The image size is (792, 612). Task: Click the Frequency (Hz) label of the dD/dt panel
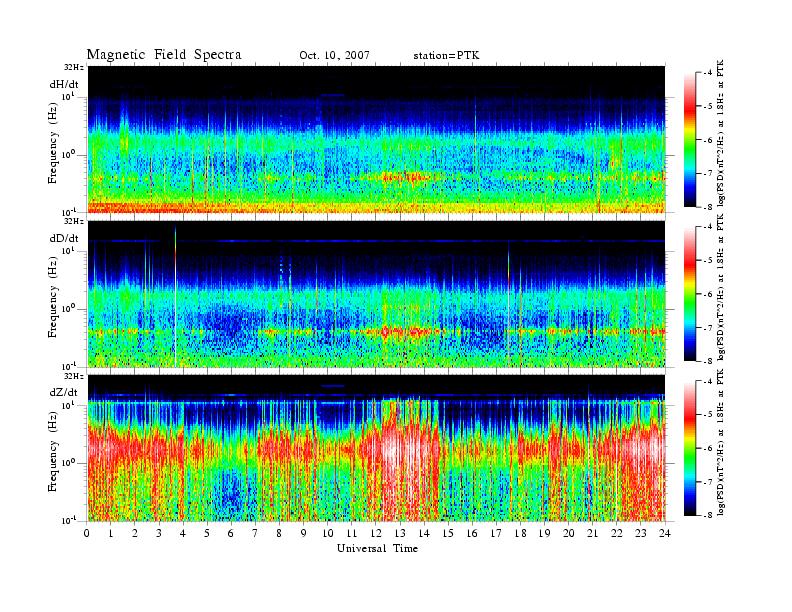pyautogui.click(x=53, y=296)
